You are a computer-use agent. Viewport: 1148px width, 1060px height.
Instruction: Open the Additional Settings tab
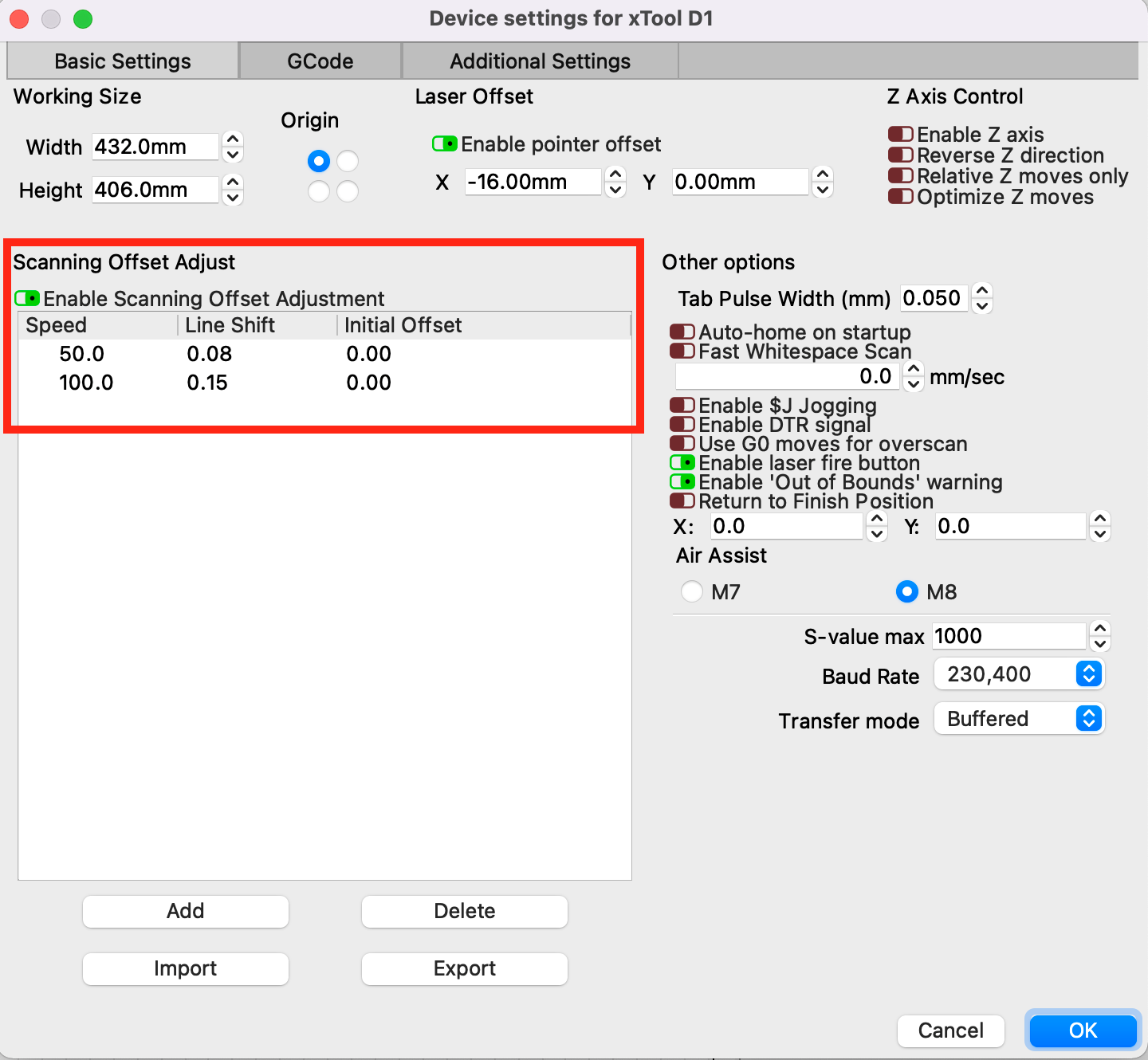click(x=541, y=61)
